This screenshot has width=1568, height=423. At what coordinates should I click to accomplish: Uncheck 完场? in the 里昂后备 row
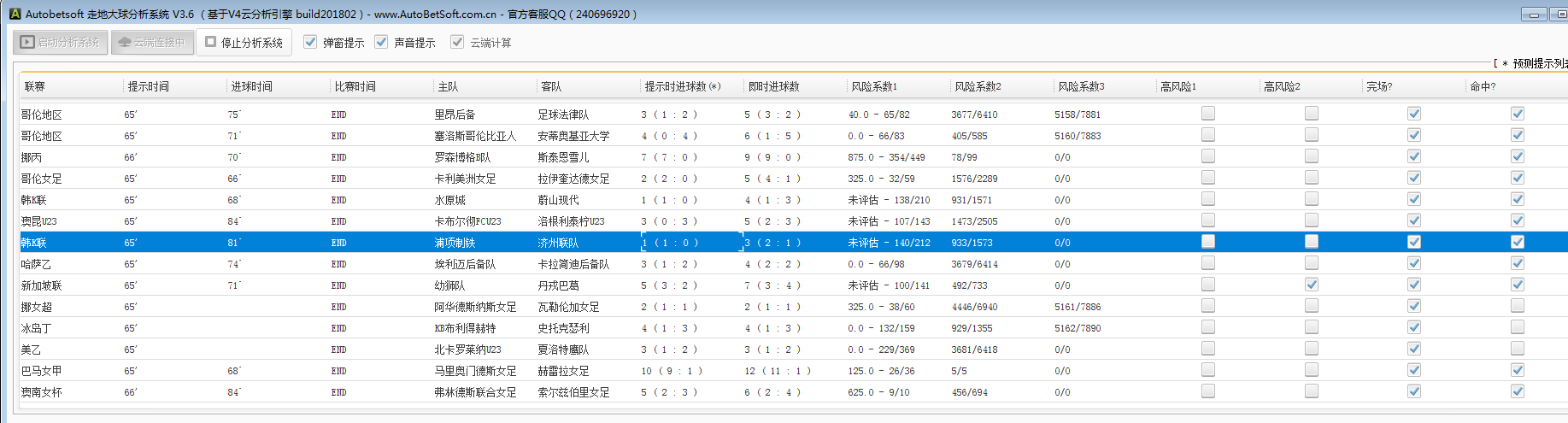pos(1414,114)
